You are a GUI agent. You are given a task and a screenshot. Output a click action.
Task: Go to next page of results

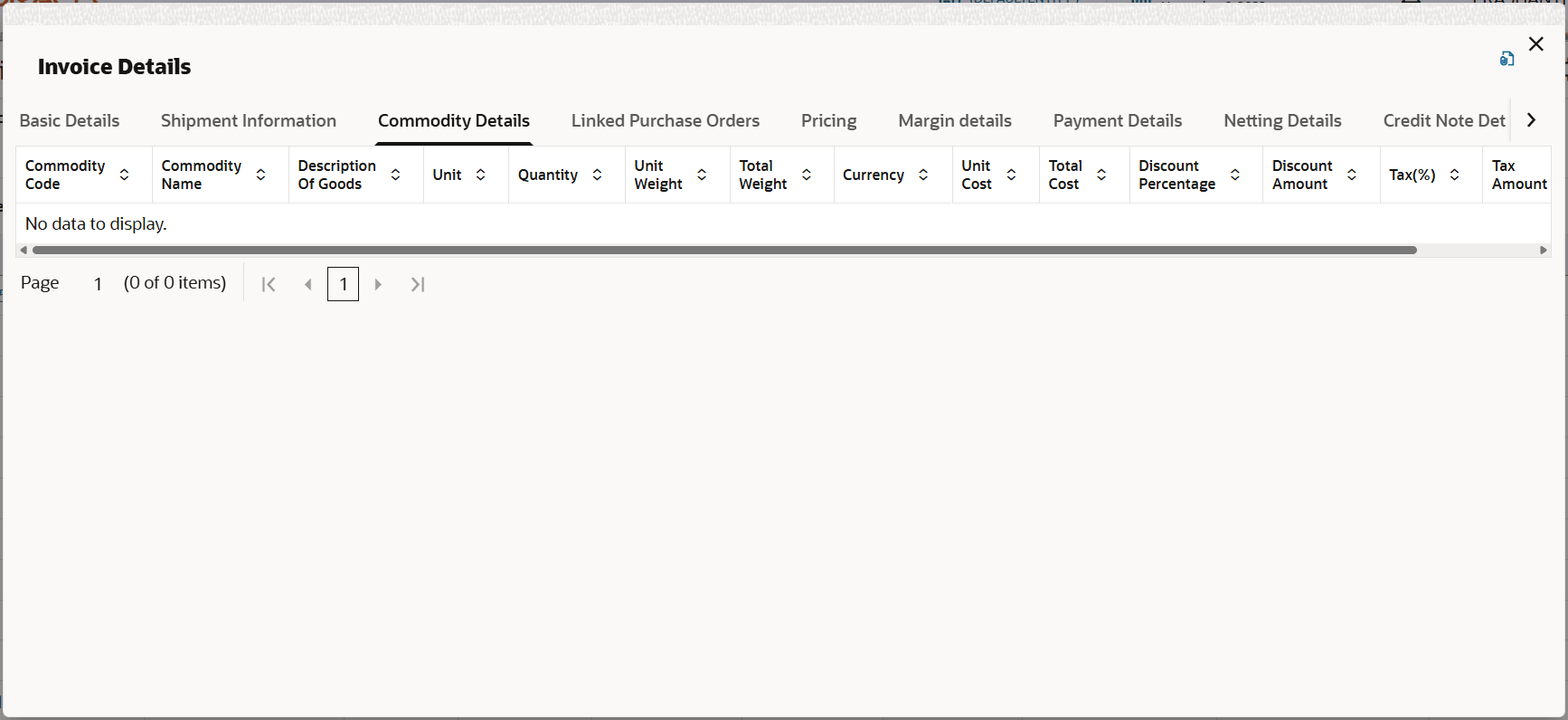click(378, 284)
